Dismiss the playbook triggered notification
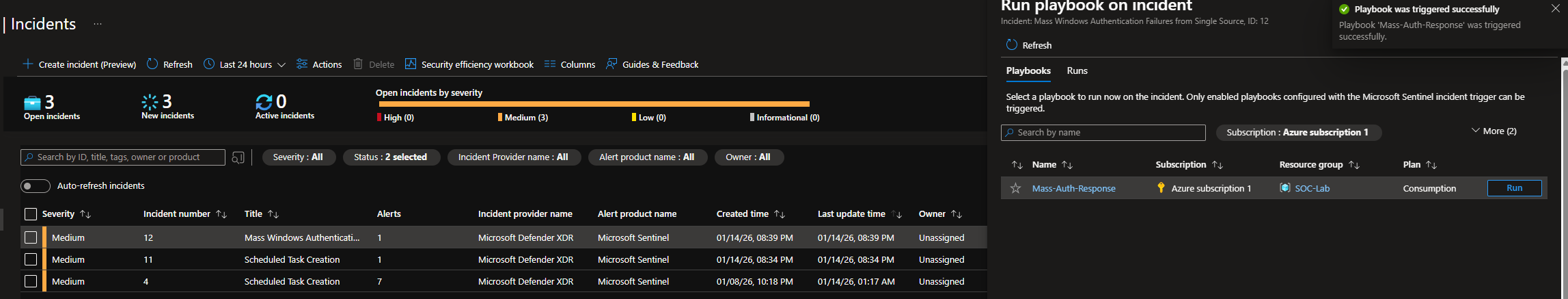This screenshot has width=1568, height=299. [x=1555, y=9]
